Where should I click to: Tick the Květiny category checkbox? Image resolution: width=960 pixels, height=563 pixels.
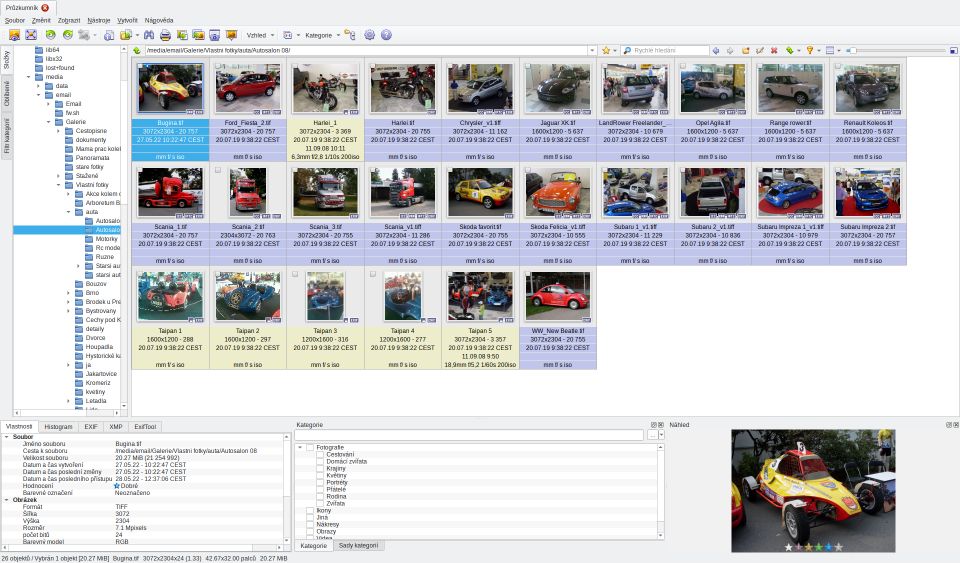coord(320,475)
